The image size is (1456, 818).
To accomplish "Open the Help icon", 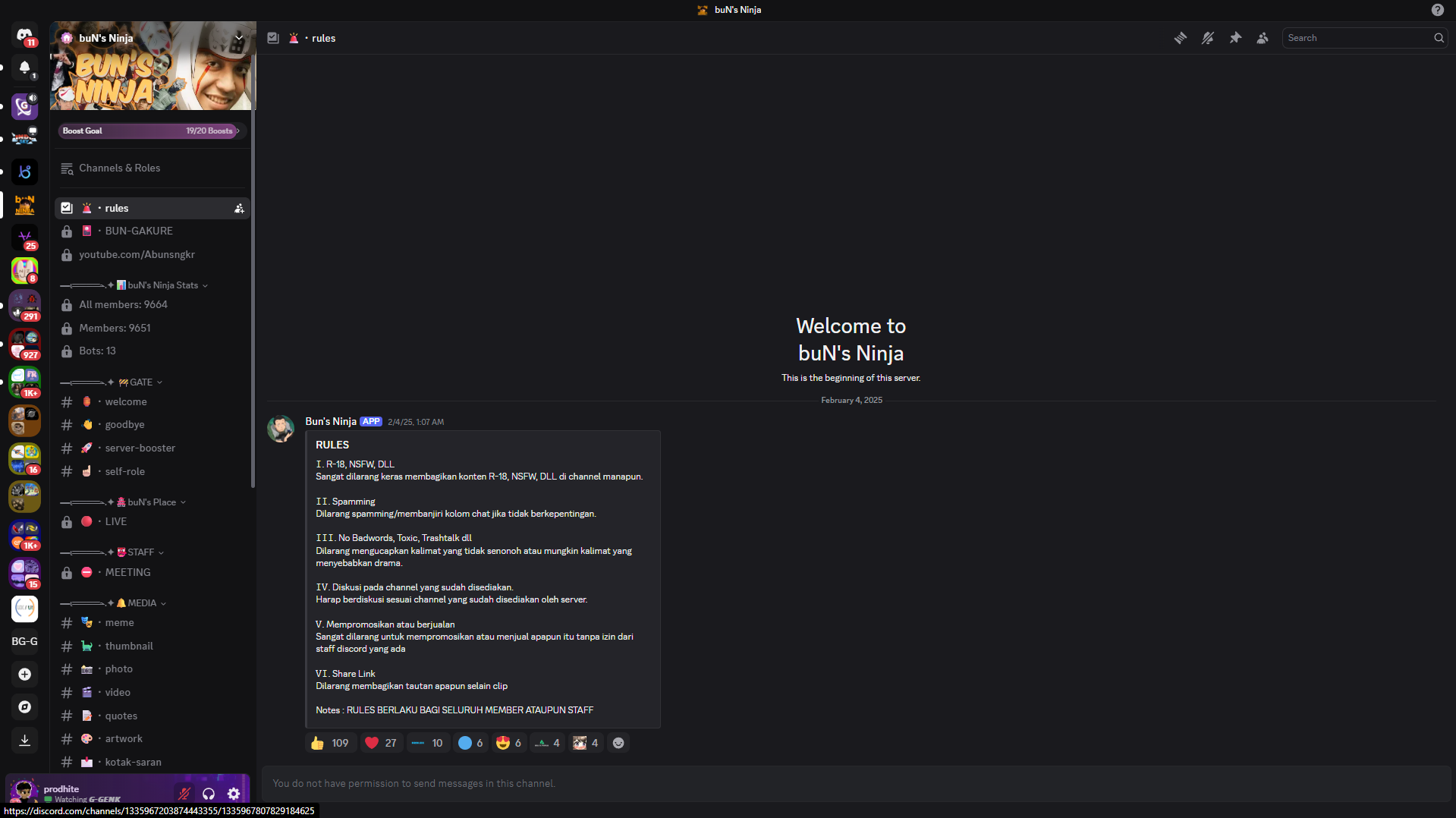I will pyautogui.click(x=1438, y=10).
